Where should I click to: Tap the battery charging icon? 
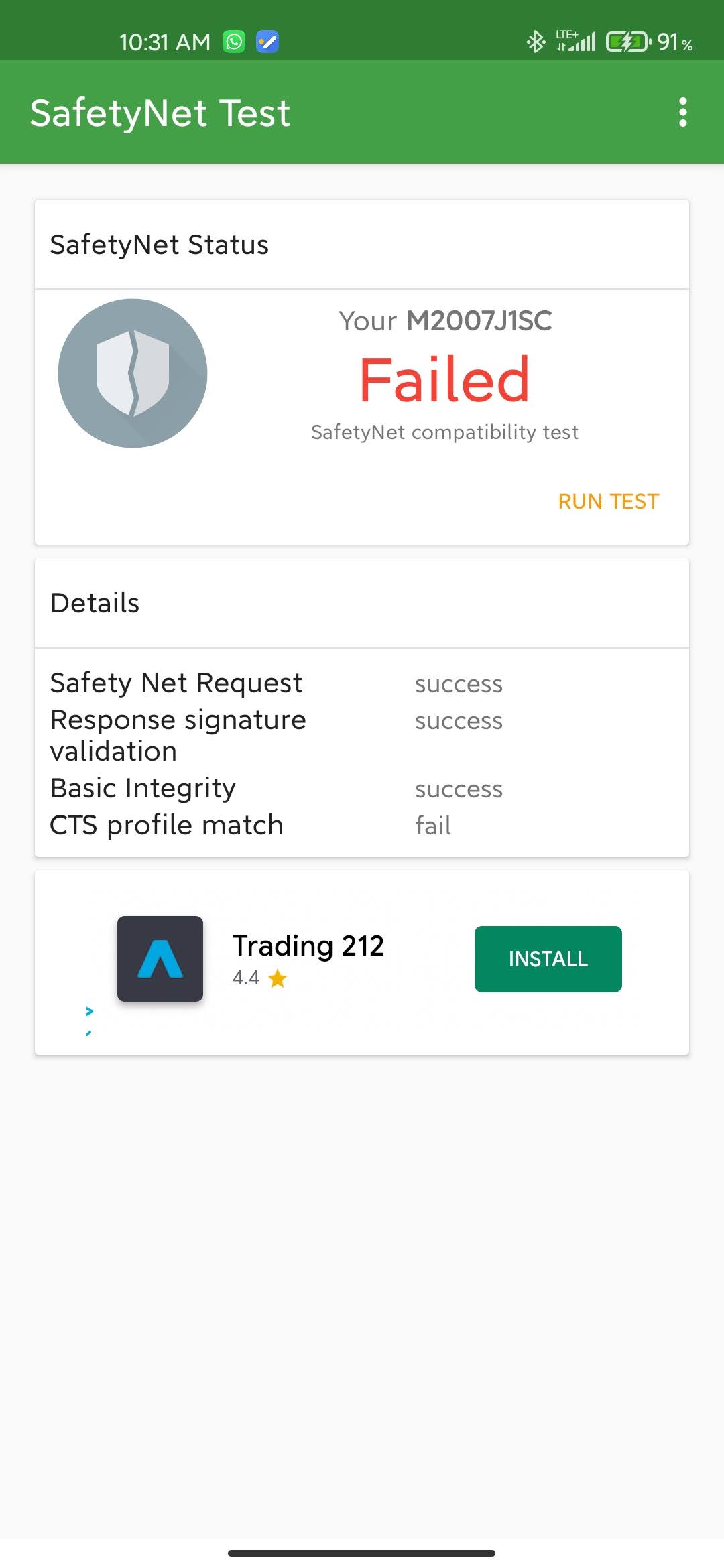pos(628,42)
